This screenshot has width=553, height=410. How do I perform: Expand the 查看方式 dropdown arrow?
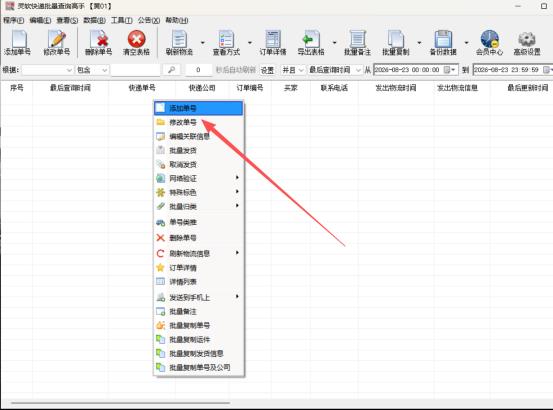(x=250, y=43)
